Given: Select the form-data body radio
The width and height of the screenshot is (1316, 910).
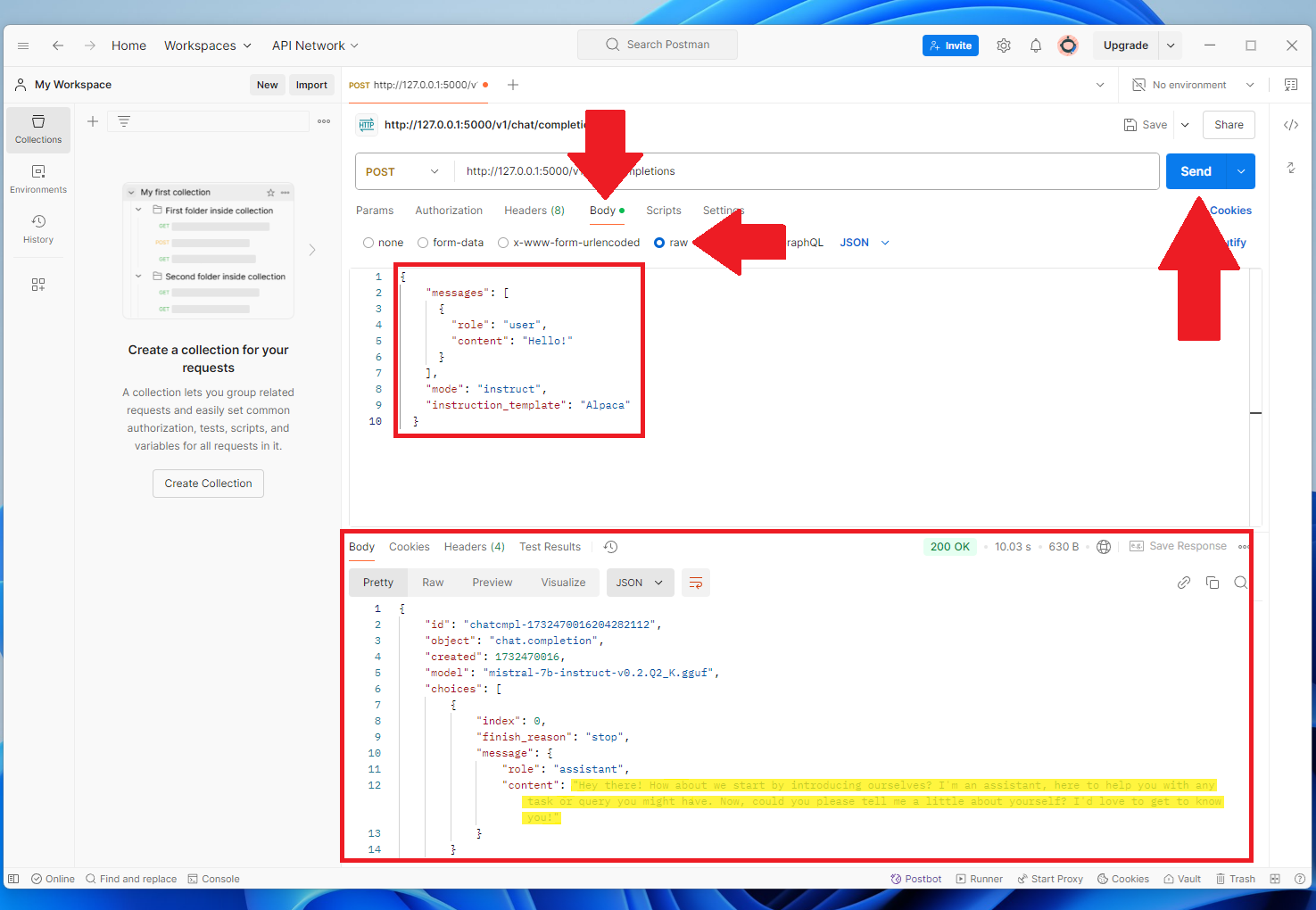Looking at the screenshot, I should click(x=423, y=243).
